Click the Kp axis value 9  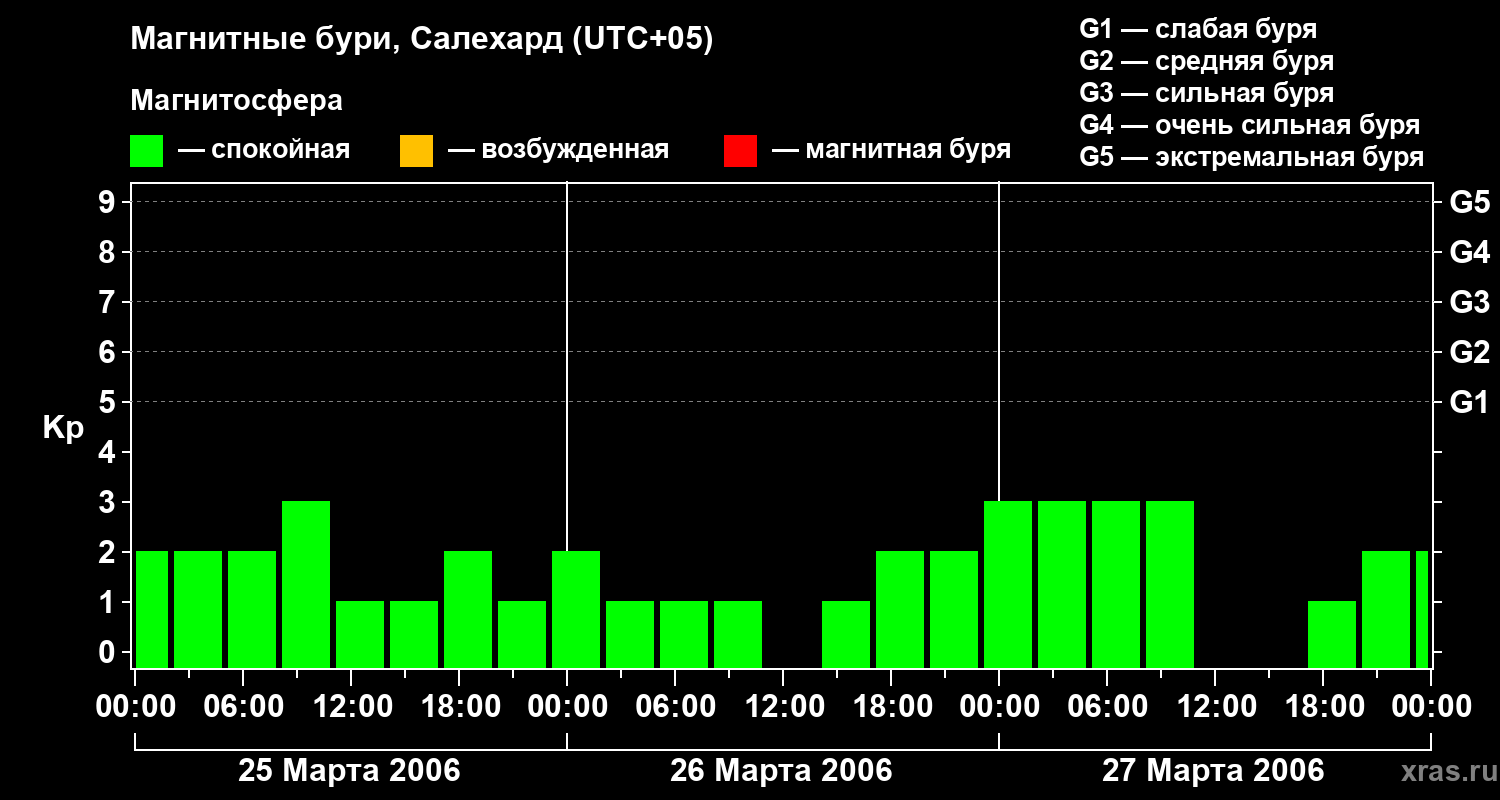pyautogui.click(x=109, y=202)
